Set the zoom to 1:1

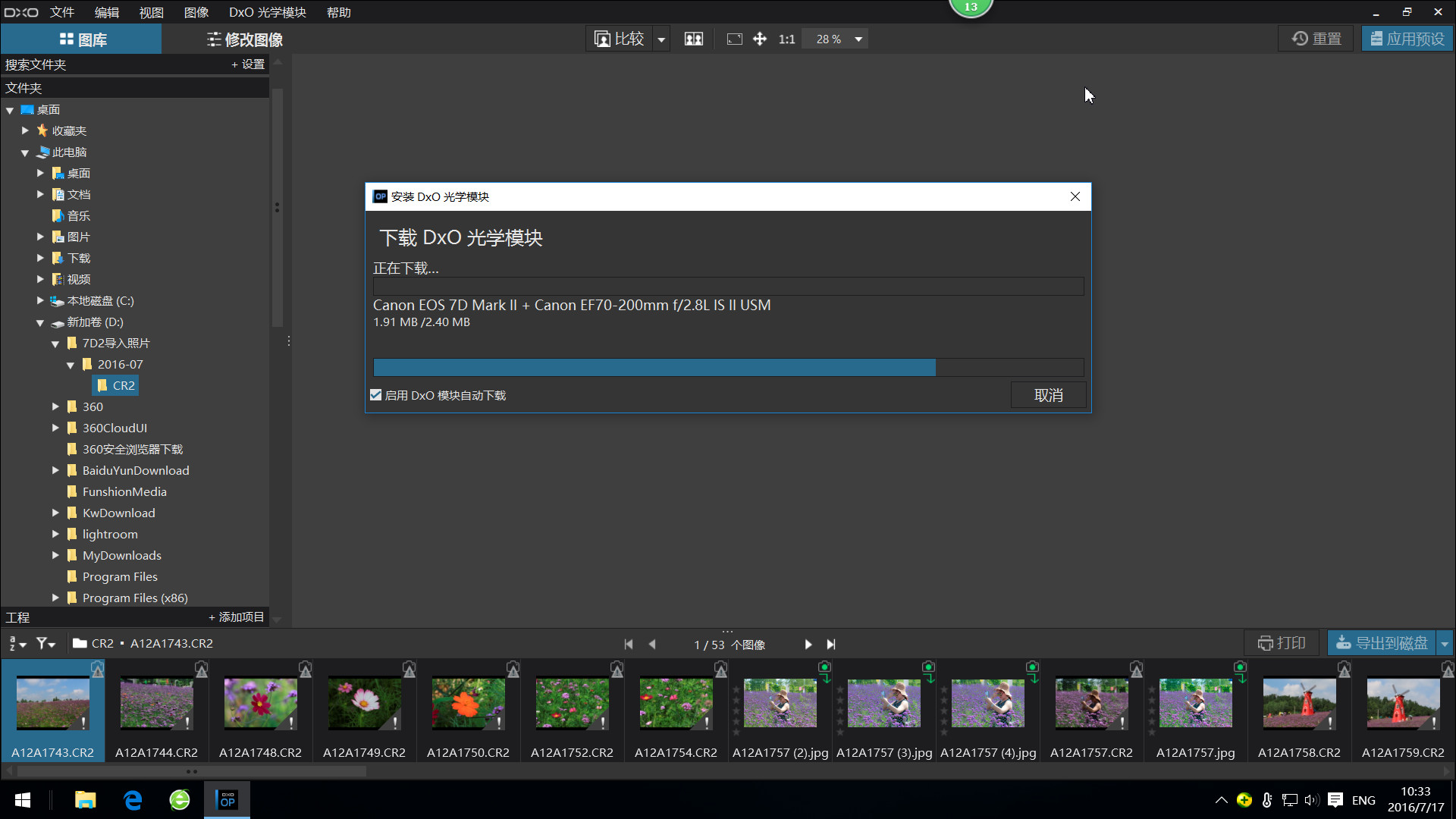coord(786,39)
